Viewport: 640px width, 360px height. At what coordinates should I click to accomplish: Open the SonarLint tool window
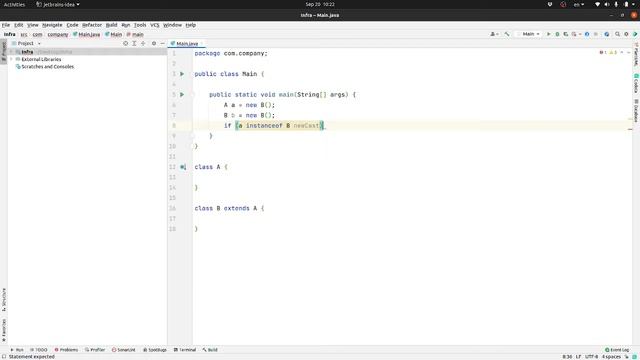coord(124,350)
